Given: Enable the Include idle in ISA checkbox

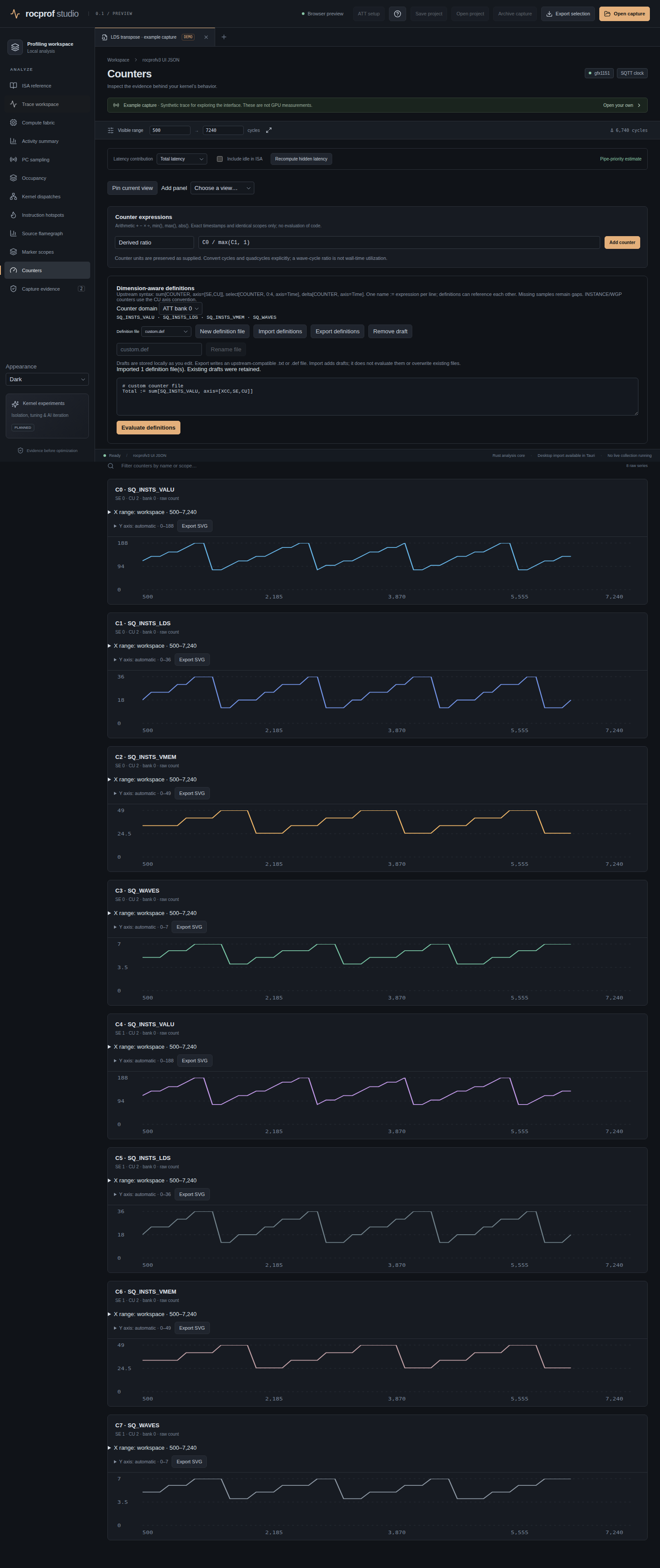Looking at the screenshot, I should click(220, 159).
